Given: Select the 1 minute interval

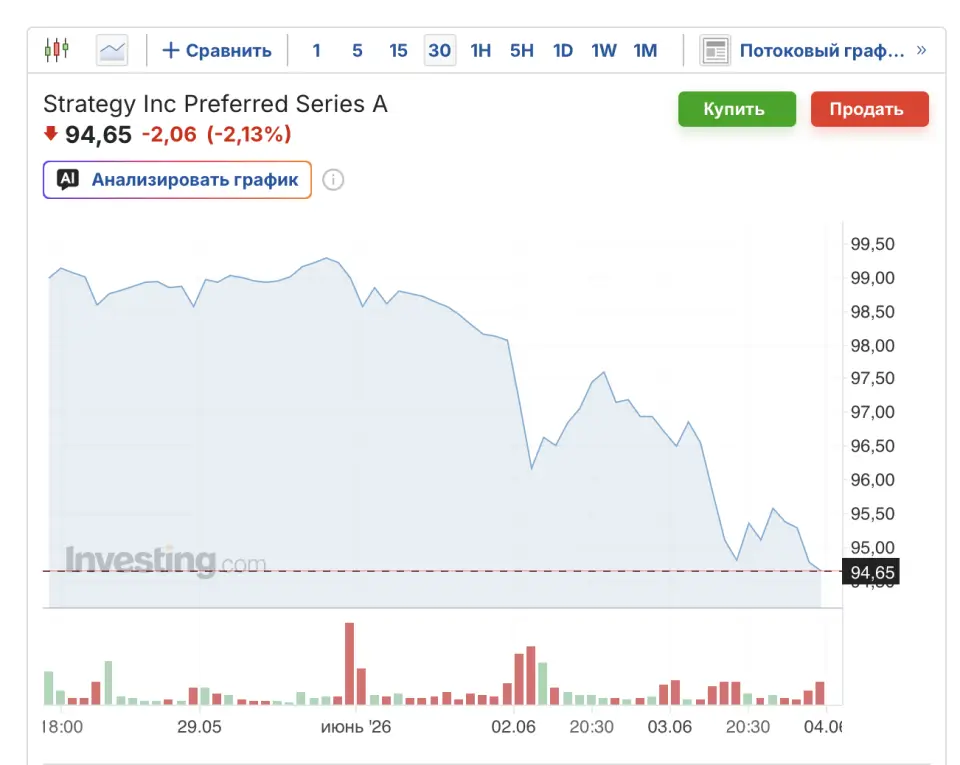Looking at the screenshot, I should 317,50.
